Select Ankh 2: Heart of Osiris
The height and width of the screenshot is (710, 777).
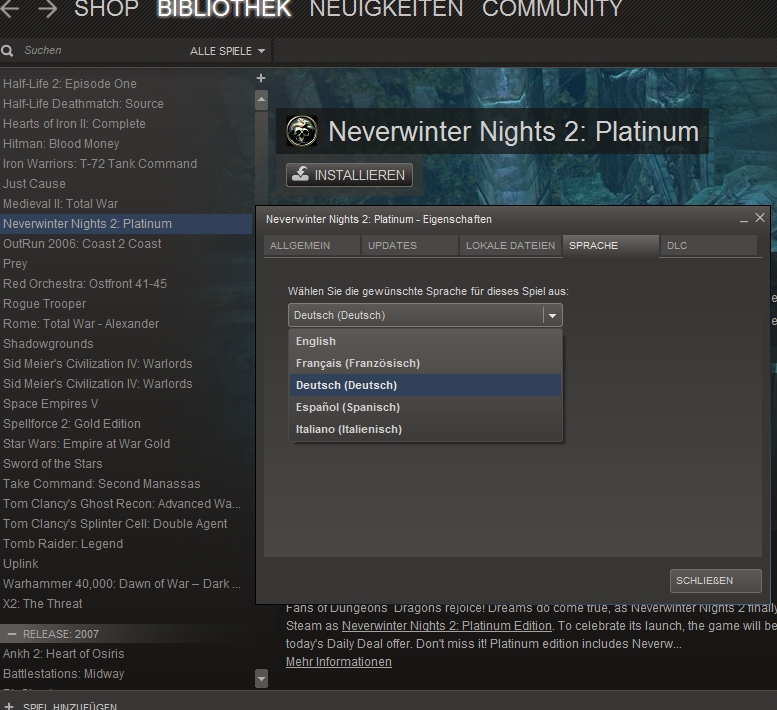(126, 654)
